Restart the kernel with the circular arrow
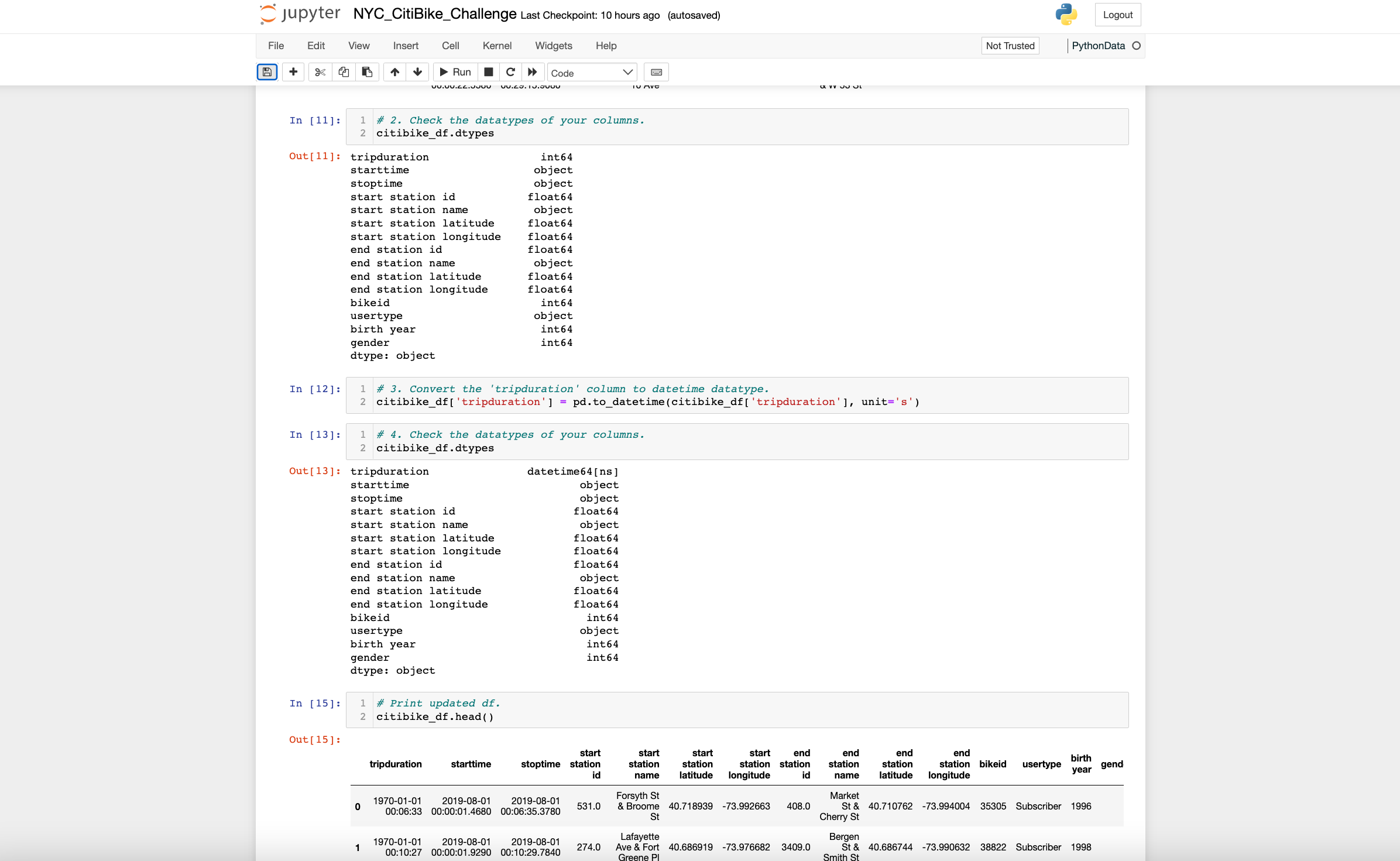The height and width of the screenshot is (861, 1400). [x=510, y=72]
